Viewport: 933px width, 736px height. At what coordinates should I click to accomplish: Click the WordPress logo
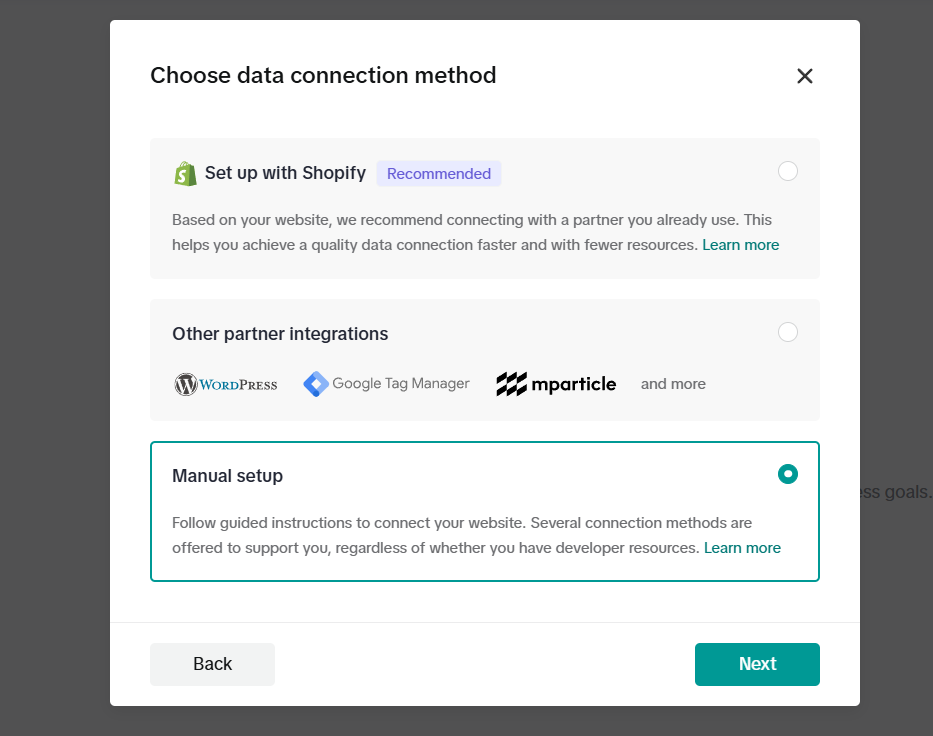(x=226, y=384)
